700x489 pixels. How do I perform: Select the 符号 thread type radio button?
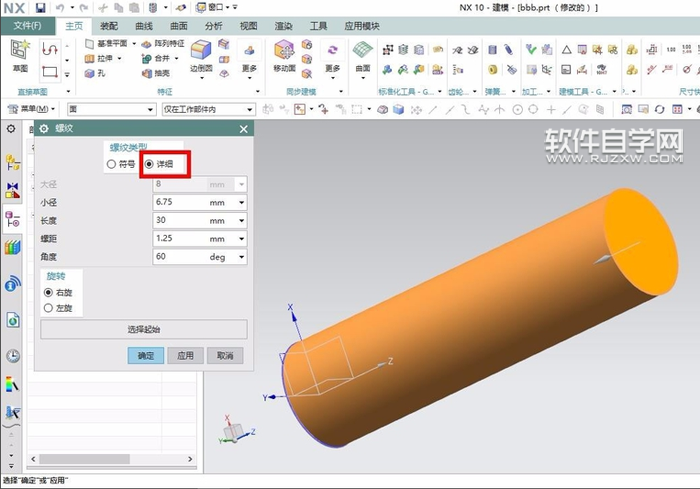click(111, 164)
